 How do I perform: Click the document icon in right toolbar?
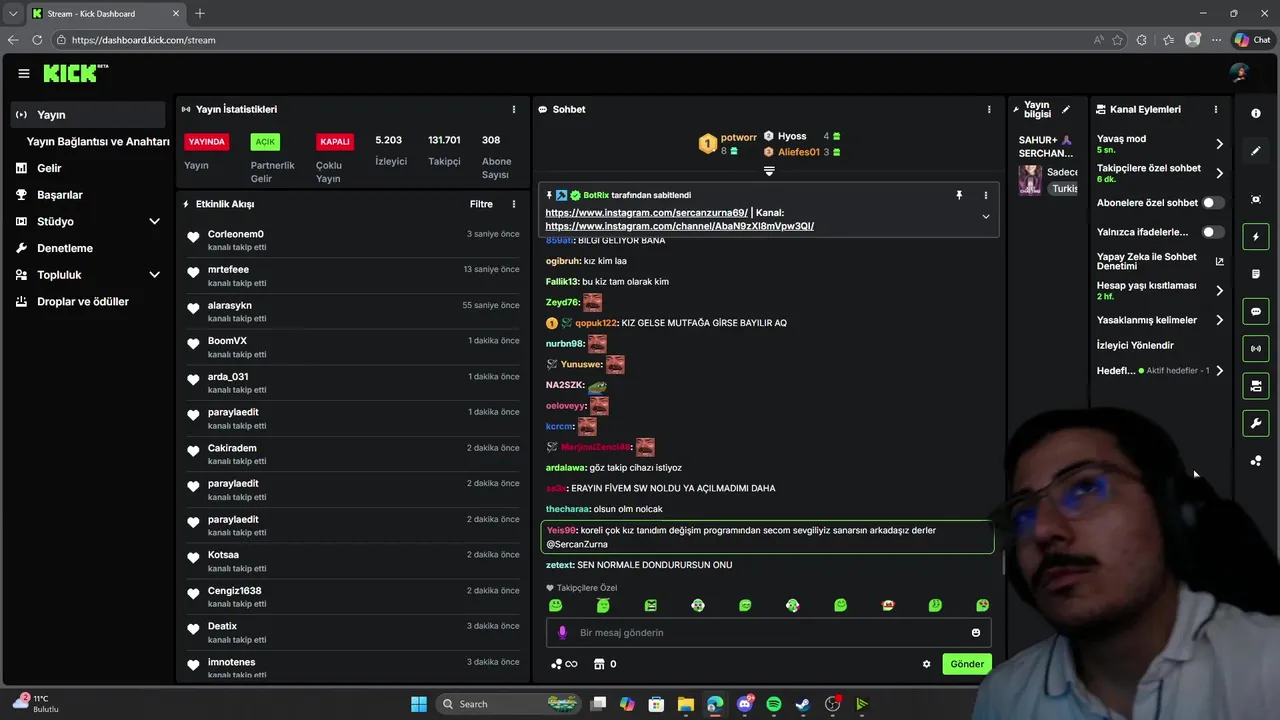[1256, 274]
